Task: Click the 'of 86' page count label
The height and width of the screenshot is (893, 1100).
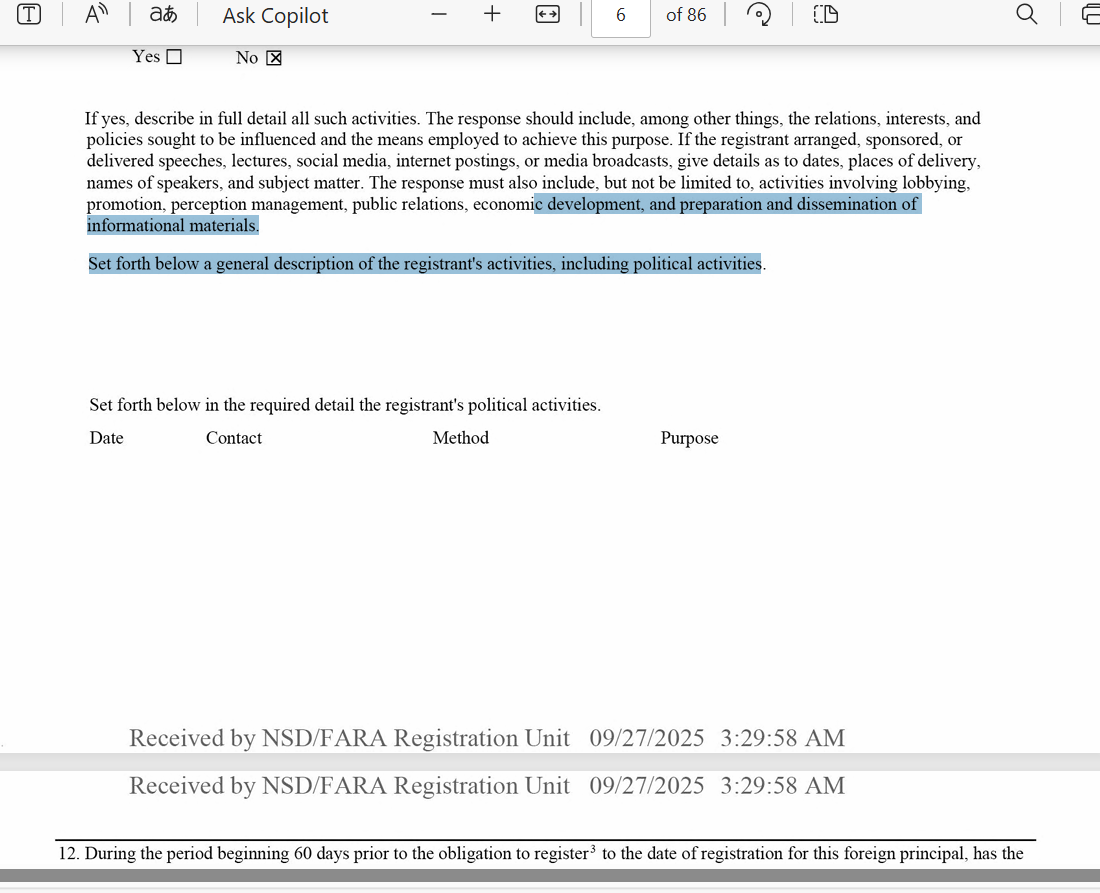Action: pyautogui.click(x=686, y=15)
